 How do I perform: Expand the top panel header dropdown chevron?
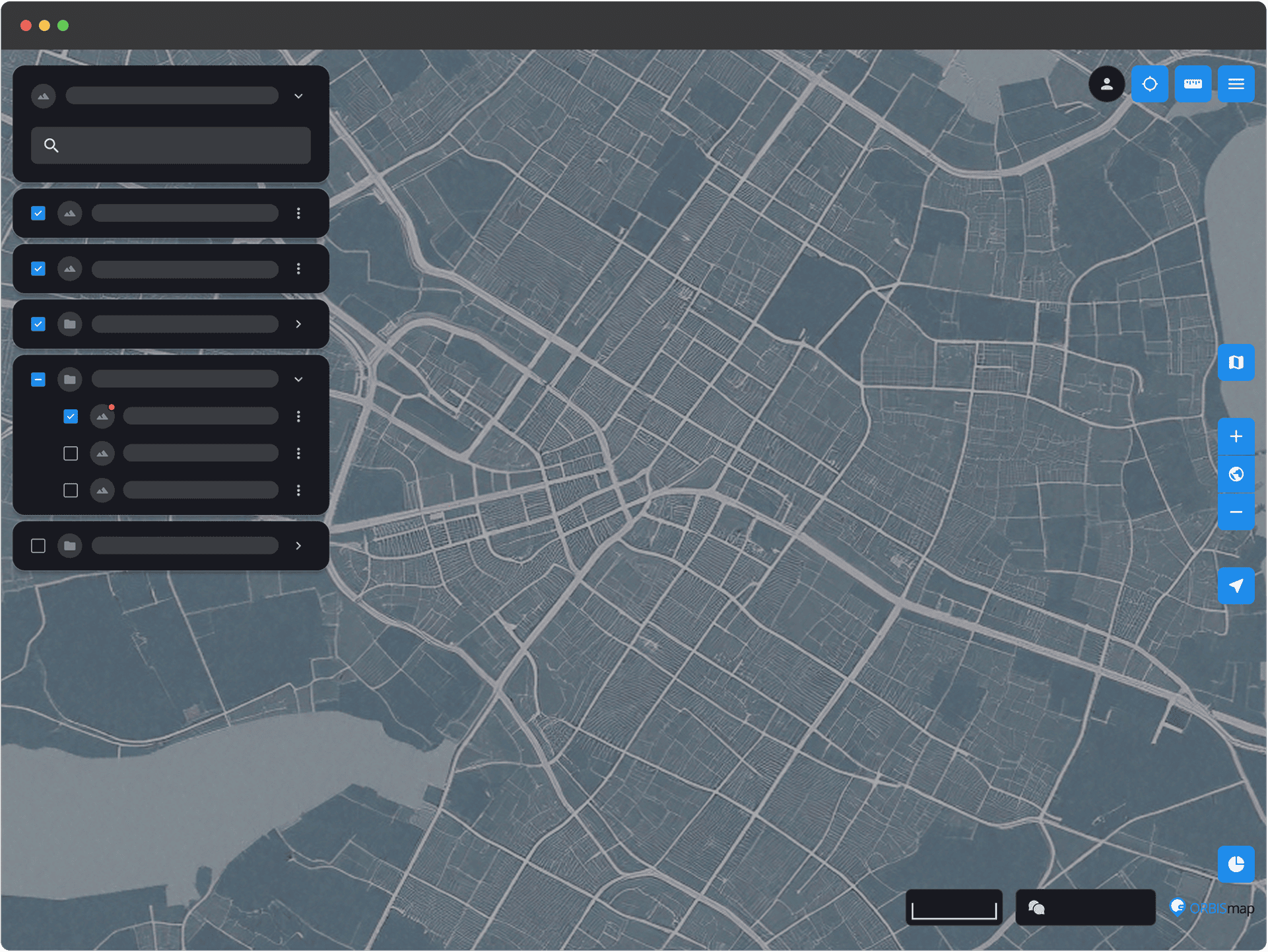tap(298, 96)
